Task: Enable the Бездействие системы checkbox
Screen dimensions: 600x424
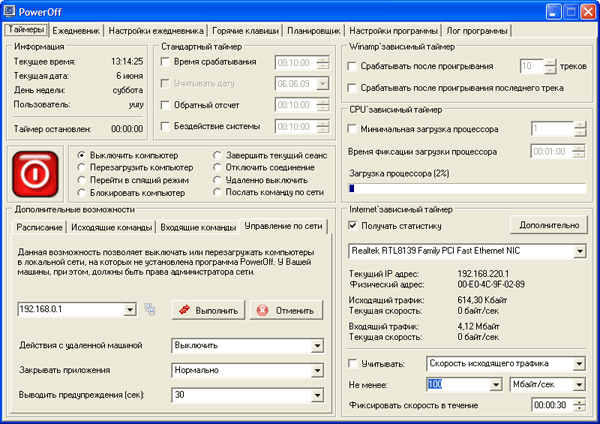Action: (165, 126)
